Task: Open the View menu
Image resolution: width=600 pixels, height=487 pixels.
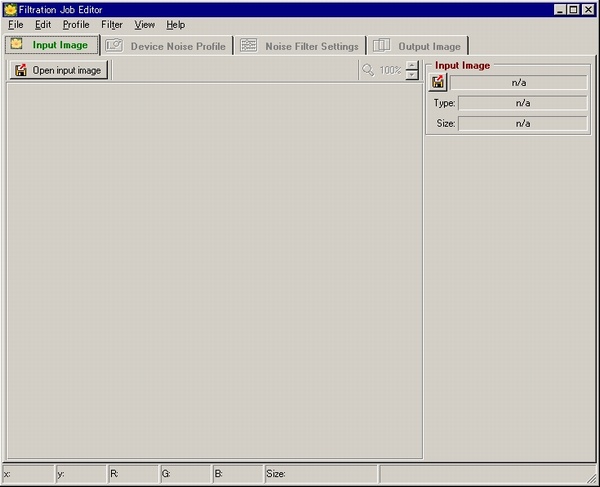Action: [x=145, y=25]
